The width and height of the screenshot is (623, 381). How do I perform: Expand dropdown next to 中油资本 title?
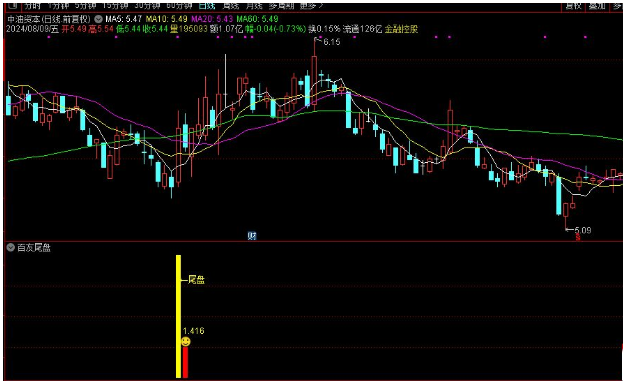point(98,19)
